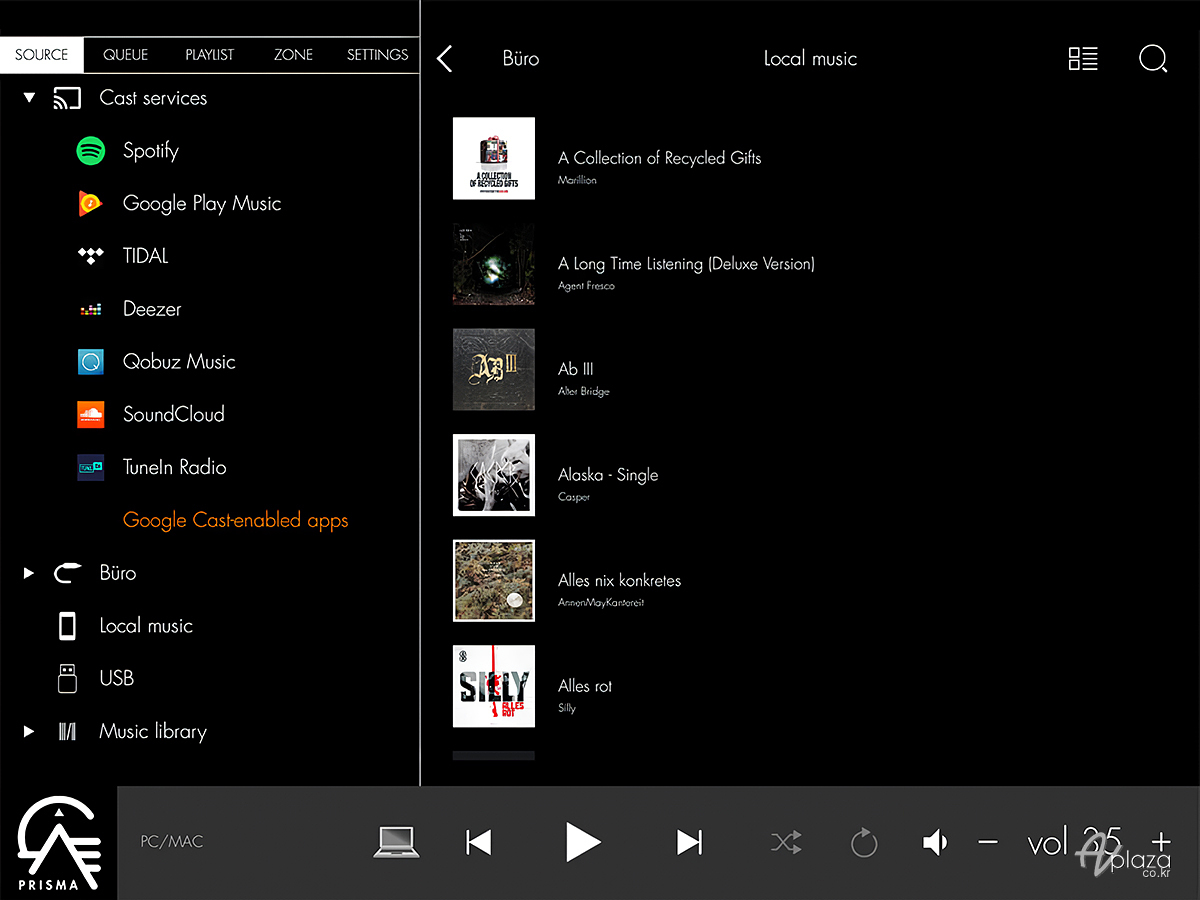Open Qobuz Music icon

pos(90,361)
